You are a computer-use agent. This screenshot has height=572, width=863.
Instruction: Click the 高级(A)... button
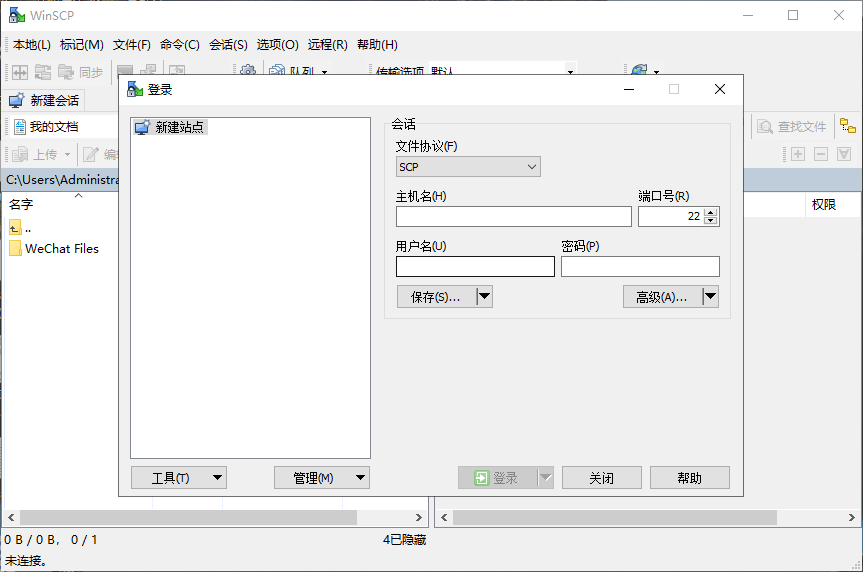point(663,297)
